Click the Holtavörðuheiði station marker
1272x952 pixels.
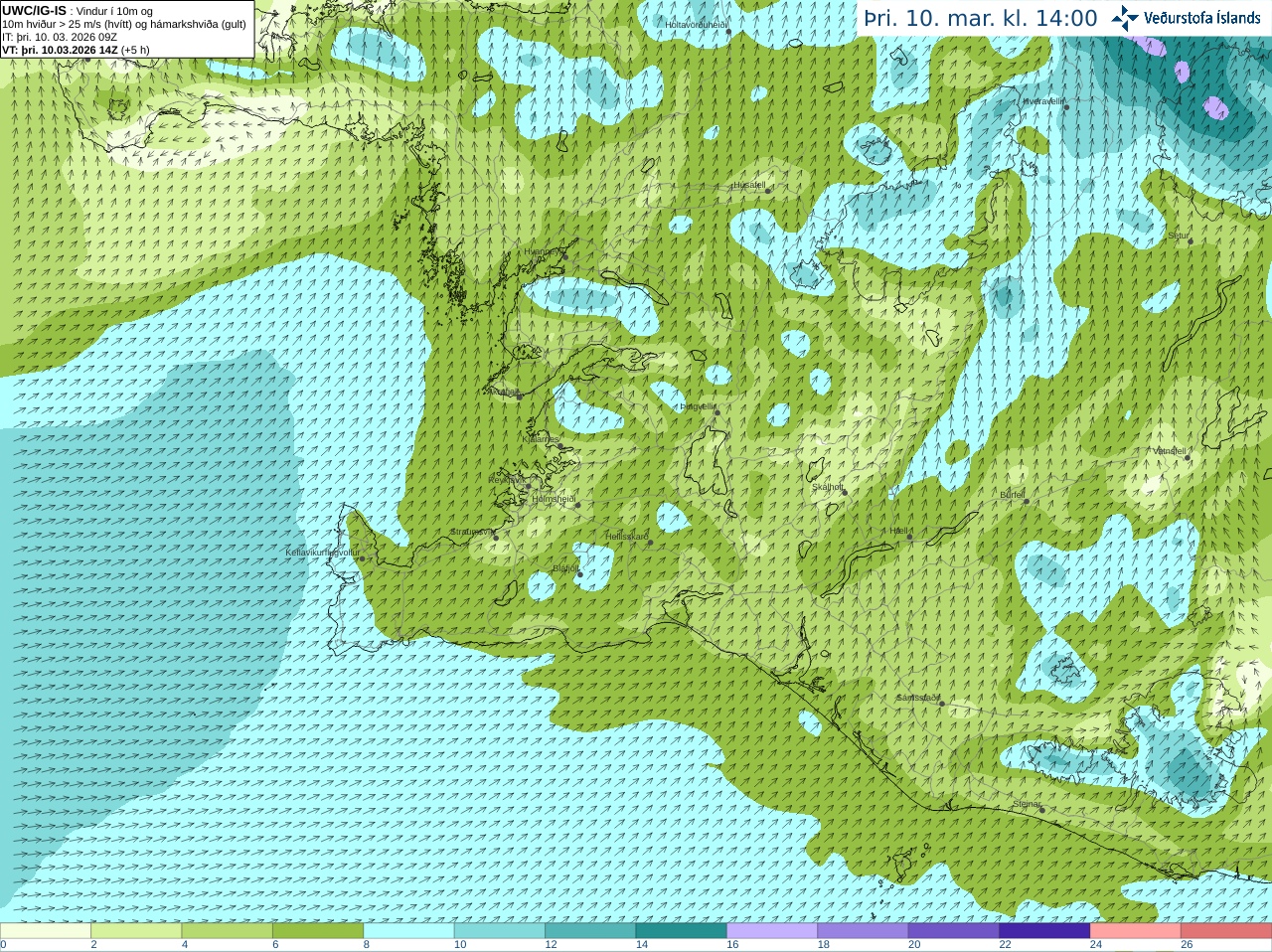(728, 32)
